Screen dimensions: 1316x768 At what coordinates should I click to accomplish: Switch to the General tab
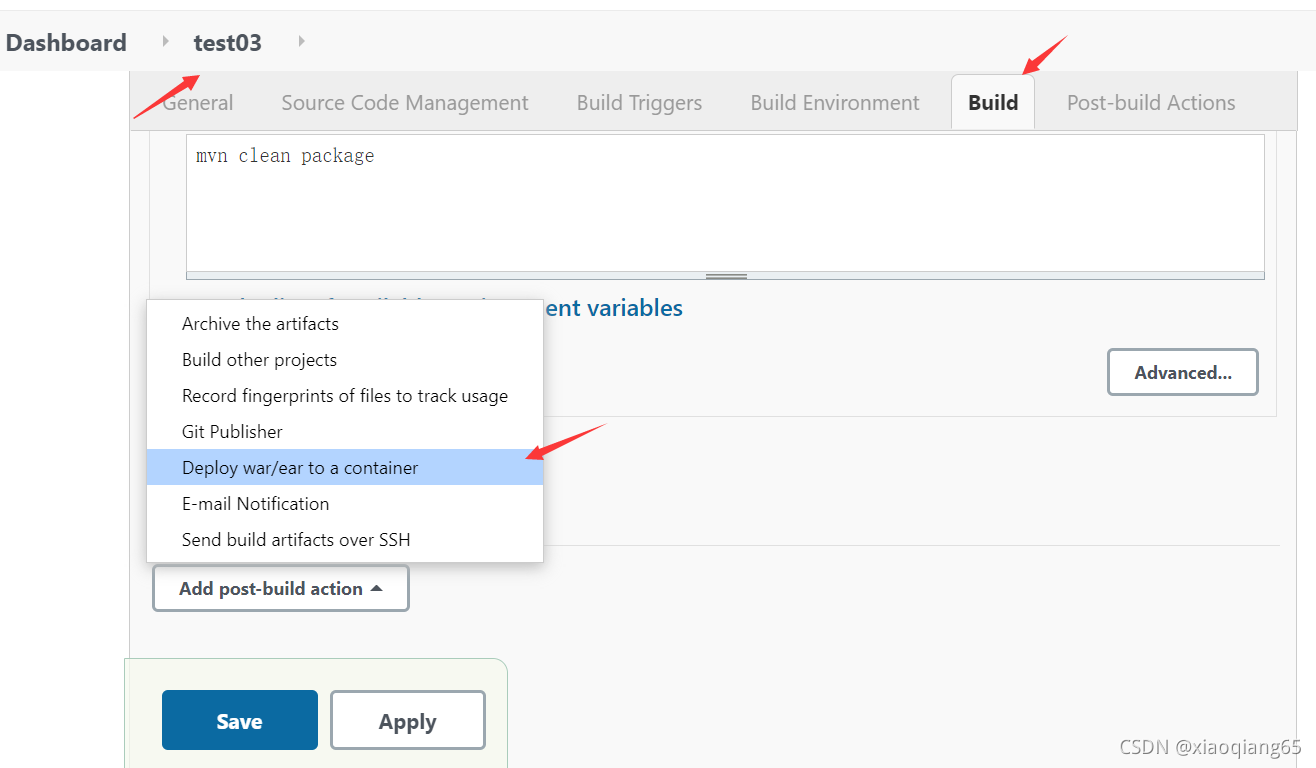coord(197,102)
